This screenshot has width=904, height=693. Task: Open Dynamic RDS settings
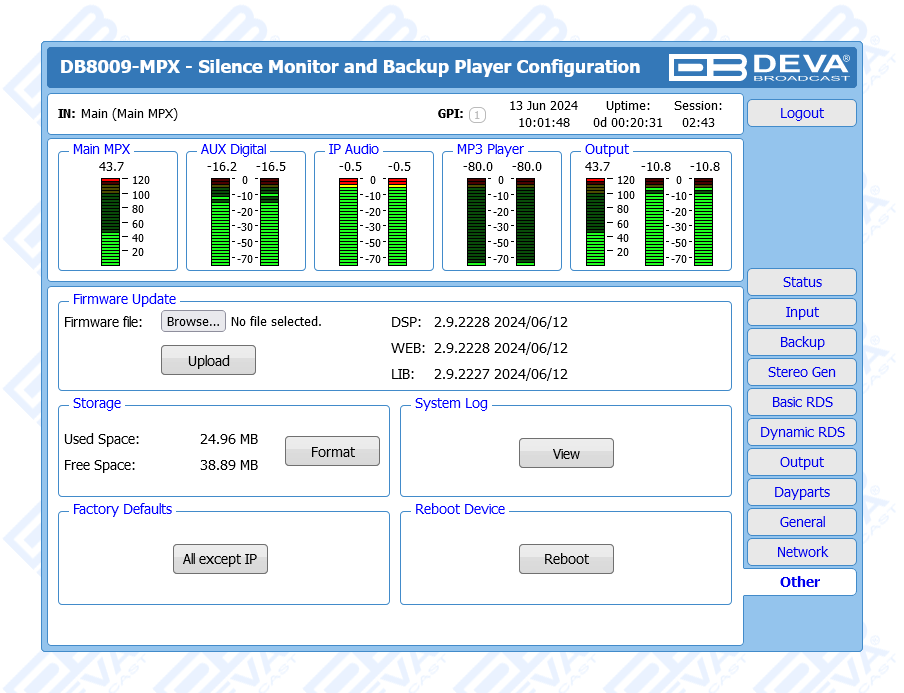(801, 432)
